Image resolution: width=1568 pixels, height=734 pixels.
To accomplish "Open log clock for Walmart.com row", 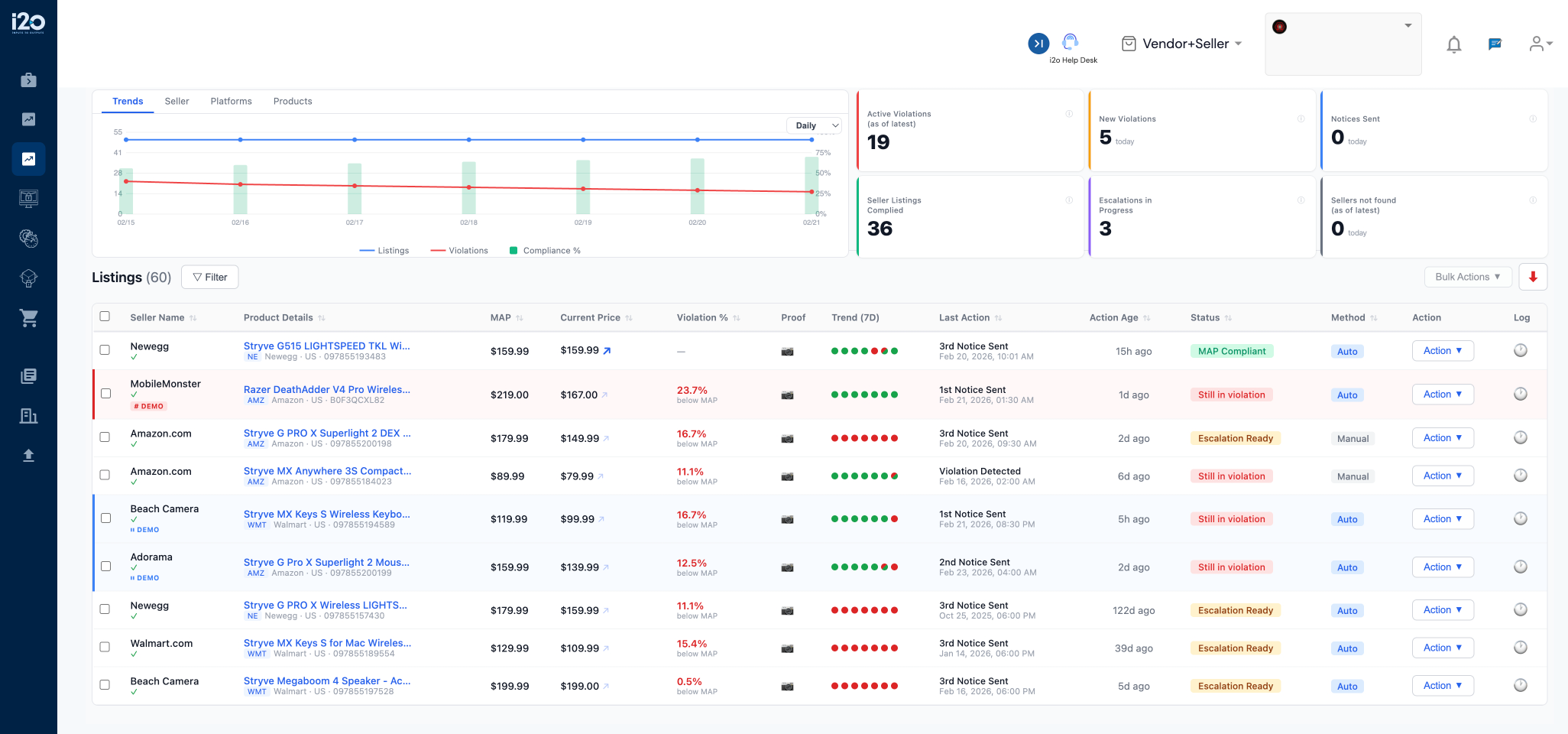I will tap(1521, 648).
